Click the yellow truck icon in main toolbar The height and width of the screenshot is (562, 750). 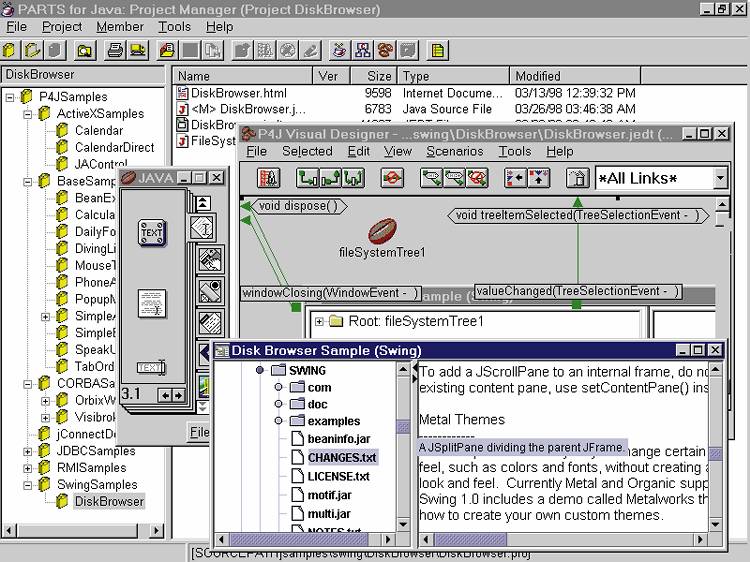138,50
